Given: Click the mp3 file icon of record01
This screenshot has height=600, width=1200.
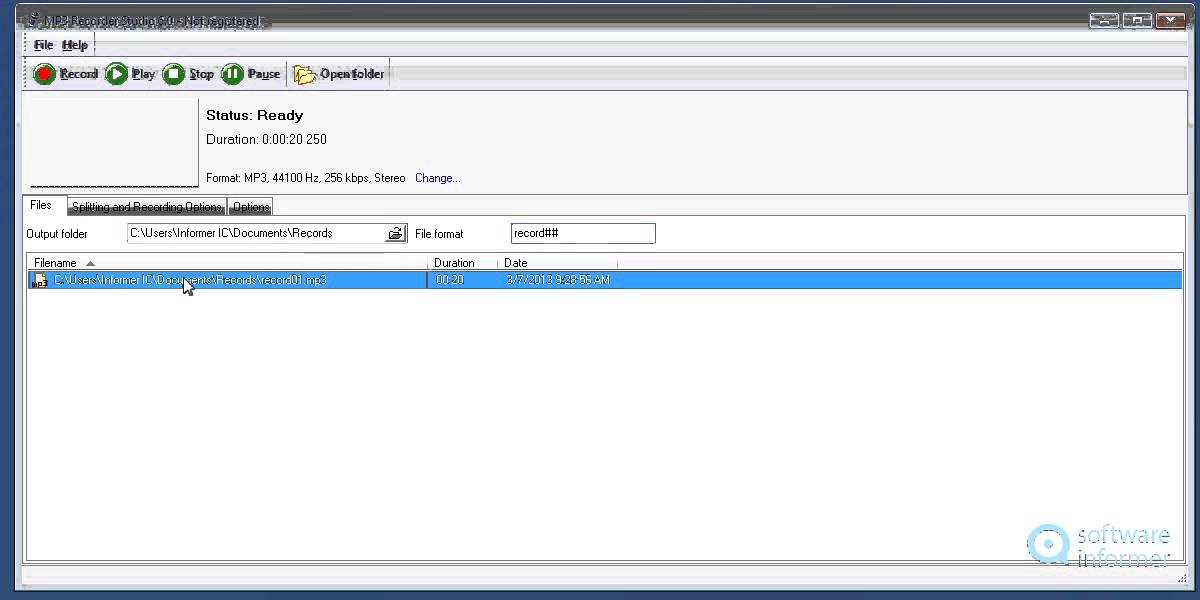Looking at the screenshot, I should [x=40, y=280].
